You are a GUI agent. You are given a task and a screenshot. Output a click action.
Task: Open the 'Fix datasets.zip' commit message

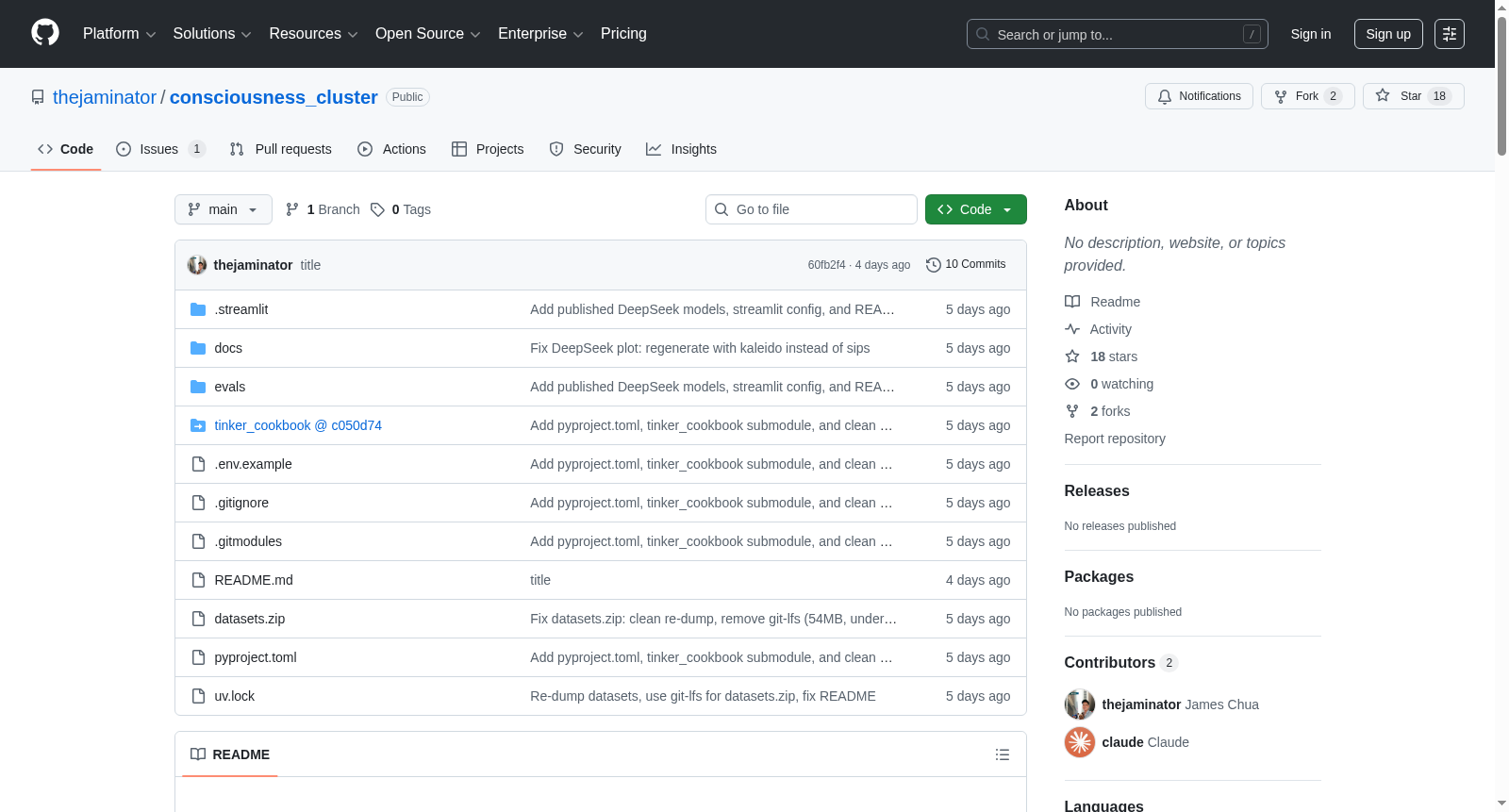713,619
